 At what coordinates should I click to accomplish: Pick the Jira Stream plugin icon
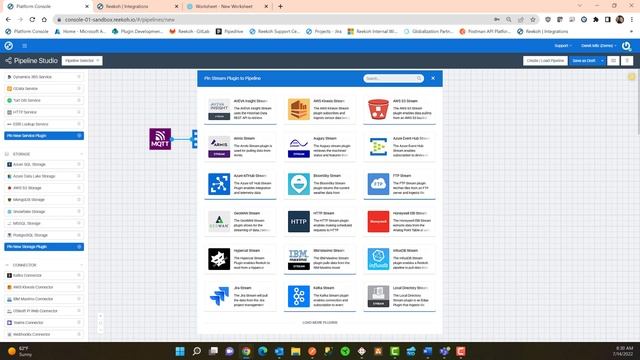click(x=219, y=296)
